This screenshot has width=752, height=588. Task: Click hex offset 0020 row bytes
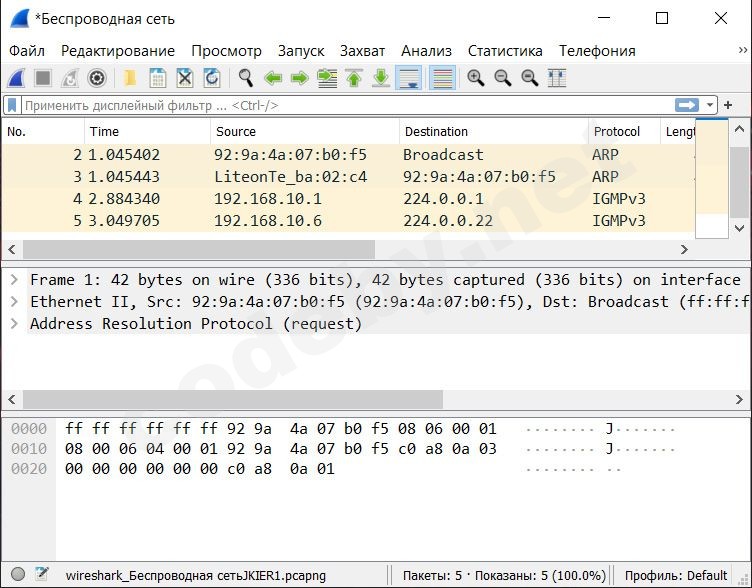(x=200, y=469)
